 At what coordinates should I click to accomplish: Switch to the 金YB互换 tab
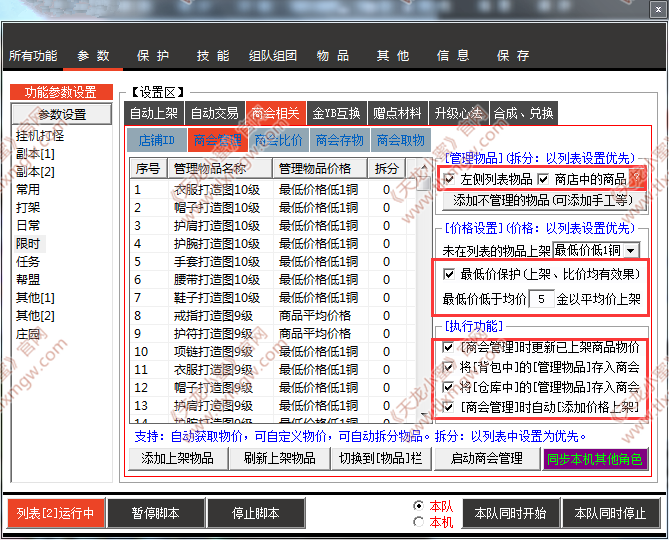coord(336,113)
